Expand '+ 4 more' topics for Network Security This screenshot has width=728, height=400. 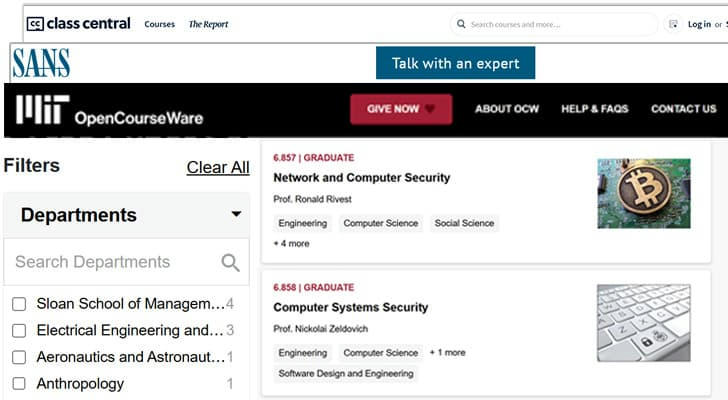point(291,243)
